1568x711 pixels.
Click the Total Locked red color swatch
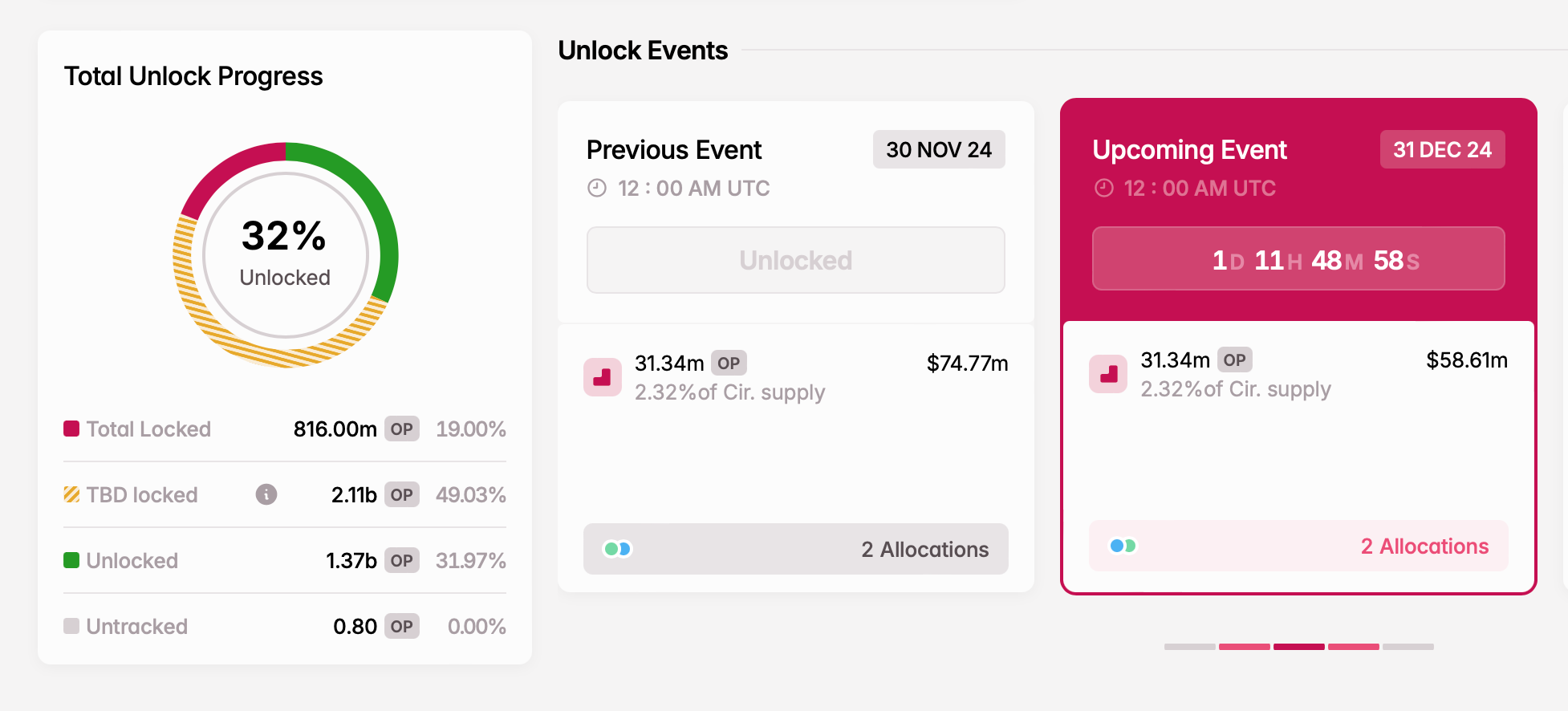[71, 429]
